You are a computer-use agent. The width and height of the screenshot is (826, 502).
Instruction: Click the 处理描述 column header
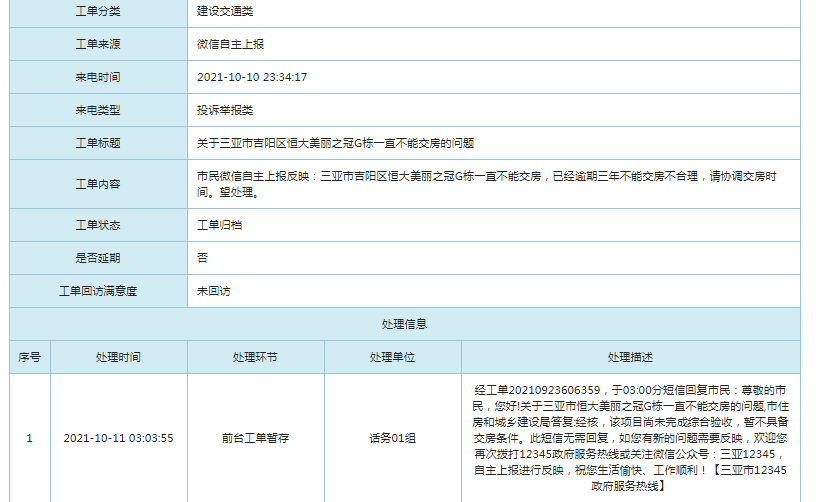(630, 357)
